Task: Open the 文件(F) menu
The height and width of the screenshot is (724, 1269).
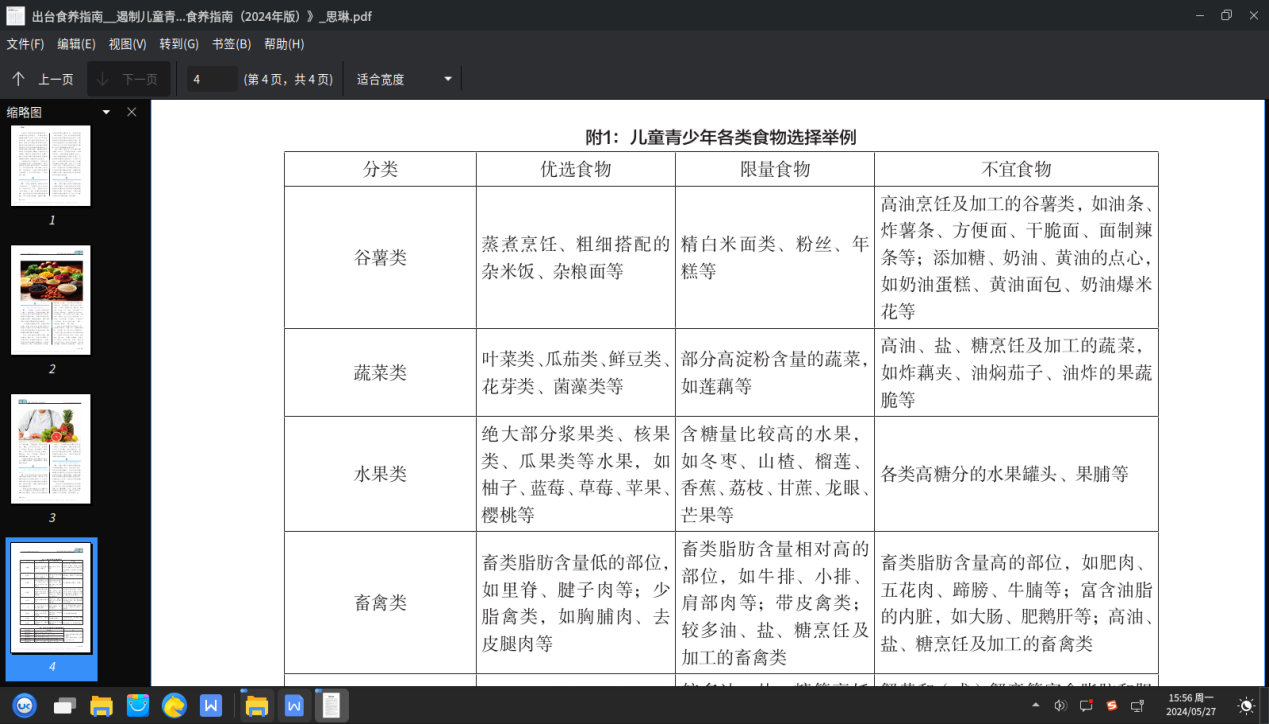Action: (x=26, y=44)
